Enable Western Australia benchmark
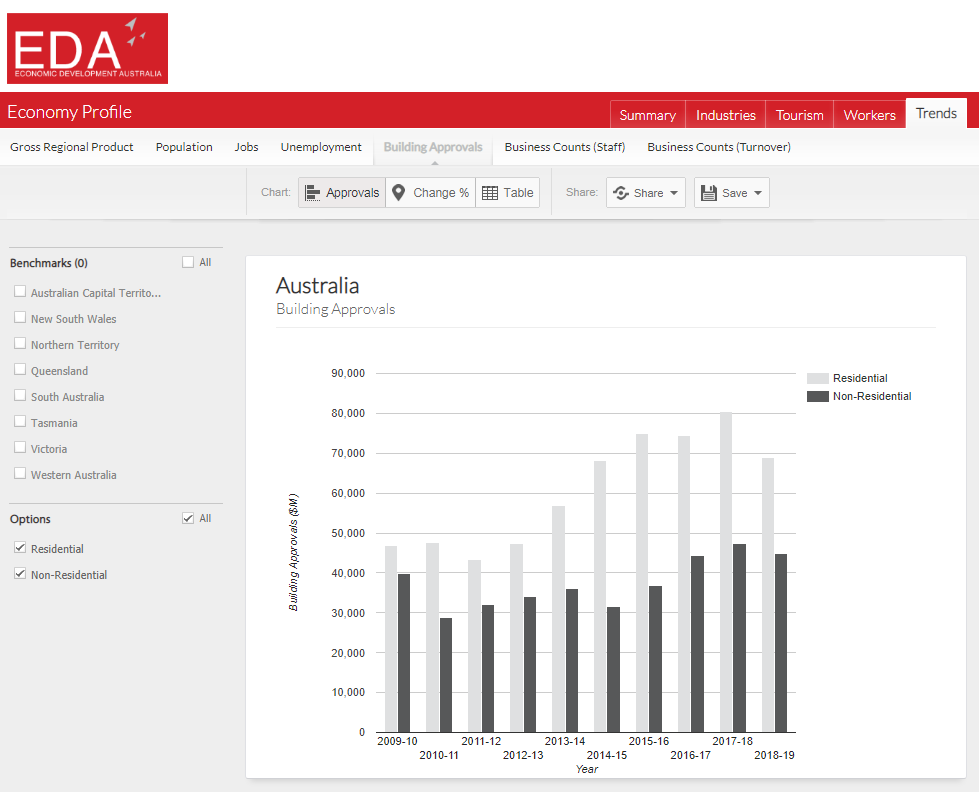Screen dimensions: 979x792 tap(20, 473)
